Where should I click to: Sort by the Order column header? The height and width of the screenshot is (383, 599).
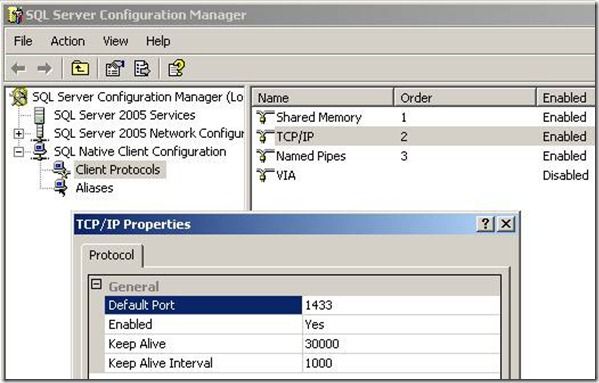tap(465, 97)
